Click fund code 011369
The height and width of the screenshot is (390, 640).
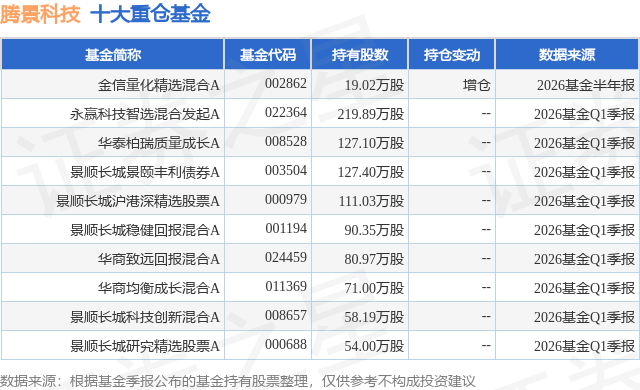[x=286, y=286]
